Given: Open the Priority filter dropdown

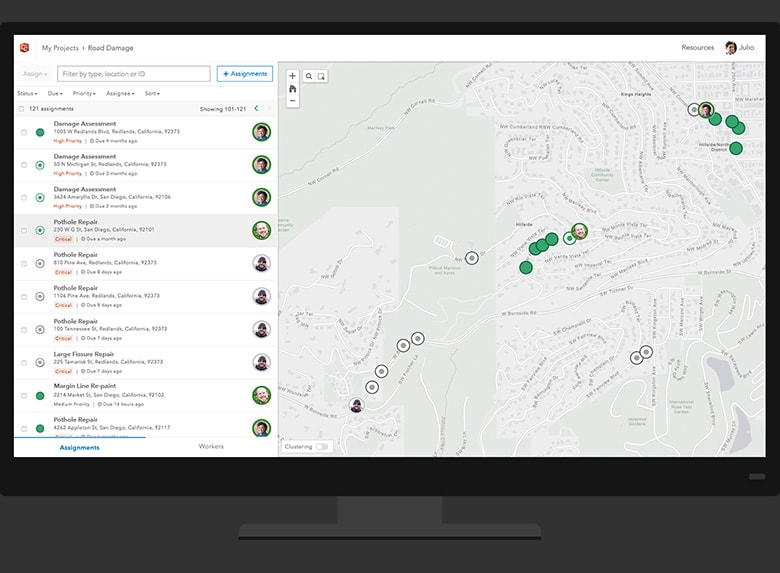Looking at the screenshot, I should (84, 93).
